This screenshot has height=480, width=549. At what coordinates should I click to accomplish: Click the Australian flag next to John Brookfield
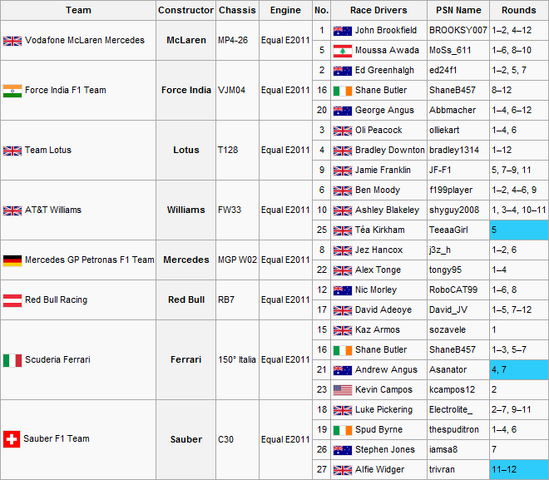coord(342,31)
